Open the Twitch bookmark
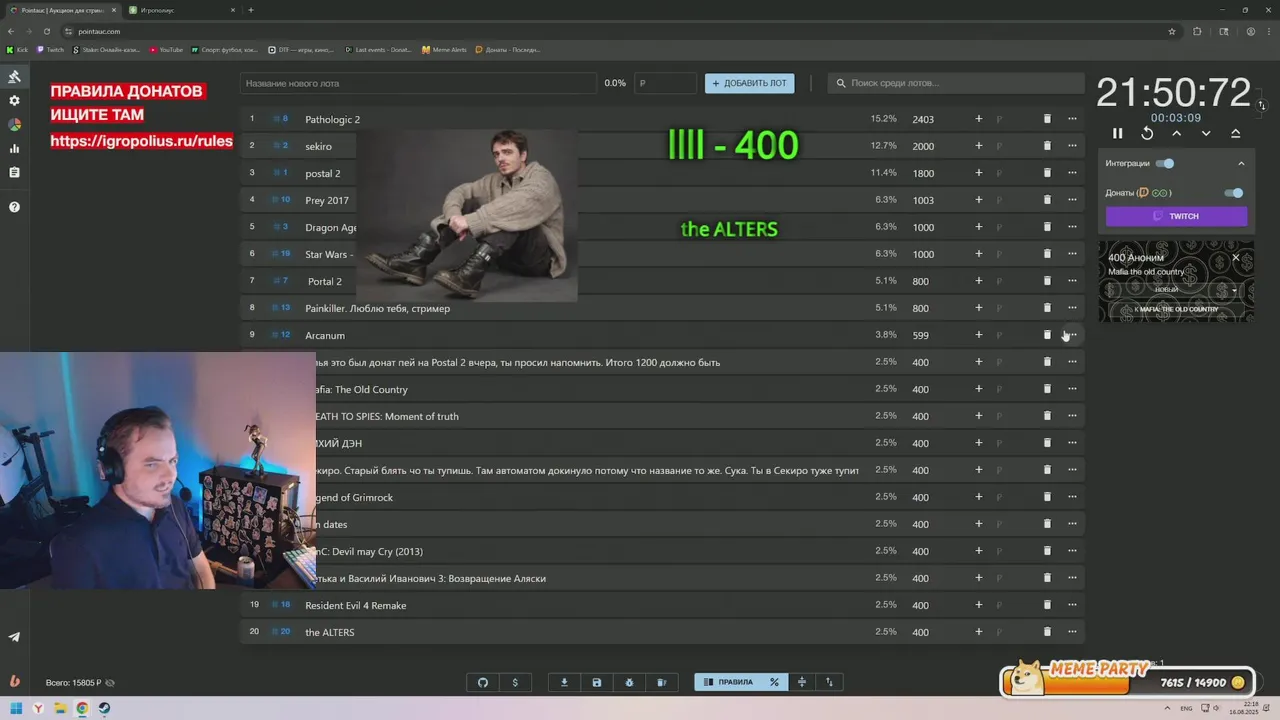 pos(50,49)
